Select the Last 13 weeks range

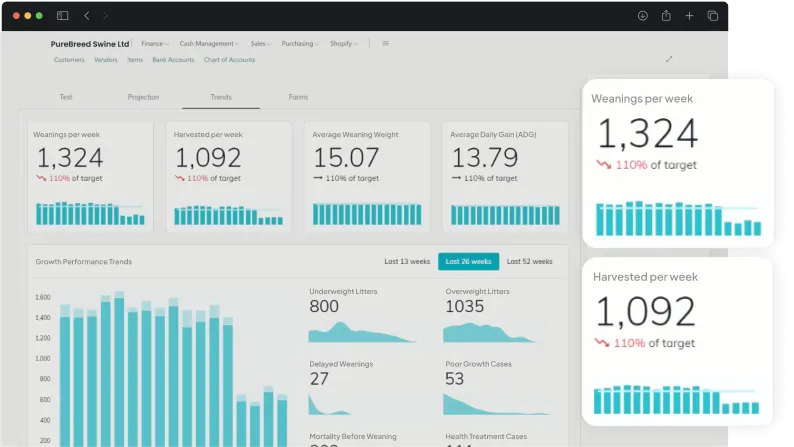(x=407, y=262)
